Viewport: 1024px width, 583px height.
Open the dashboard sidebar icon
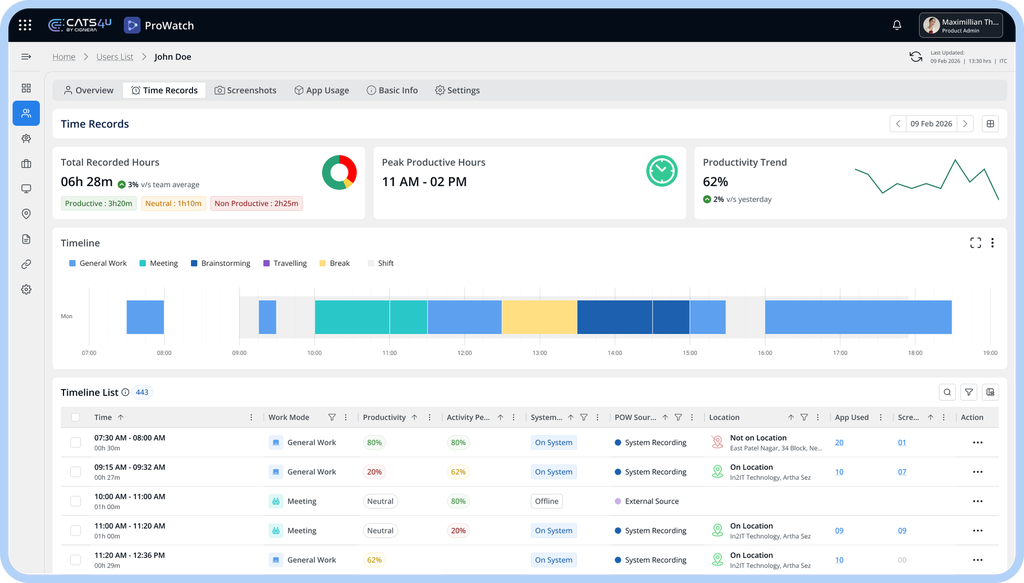pos(26,88)
